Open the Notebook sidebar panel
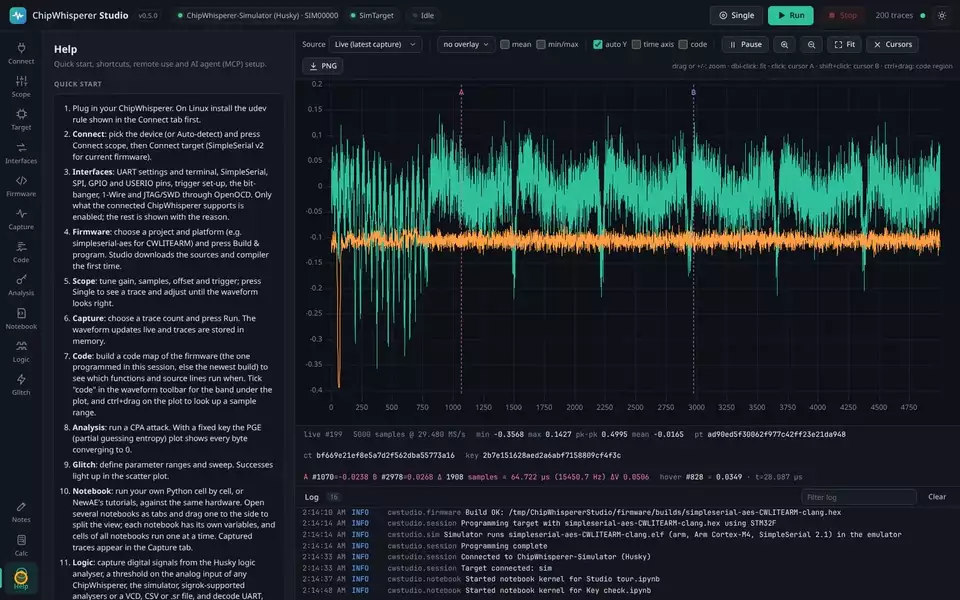This screenshot has height=600, width=960. pyautogui.click(x=21, y=318)
